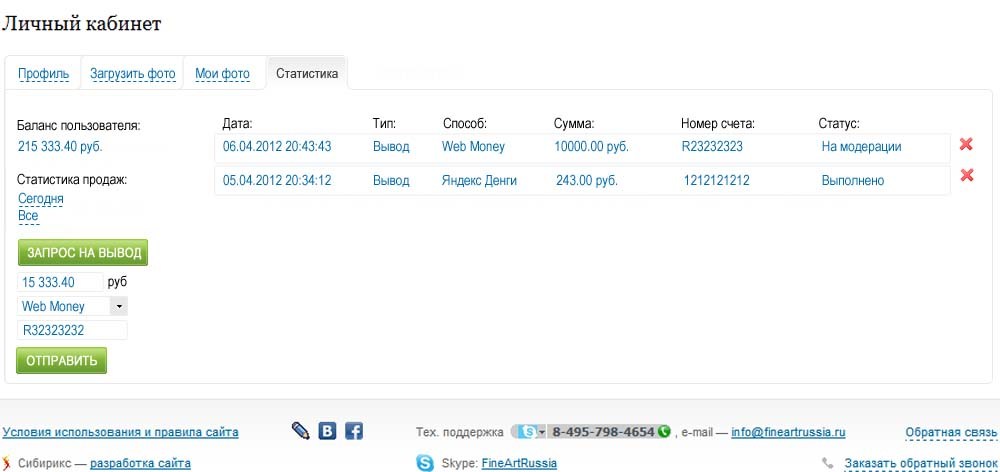Image resolution: width=1000 pixels, height=472 pixels.
Task: Click the balance value 215 333.40 руб.
Action: [x=60, y=147]
